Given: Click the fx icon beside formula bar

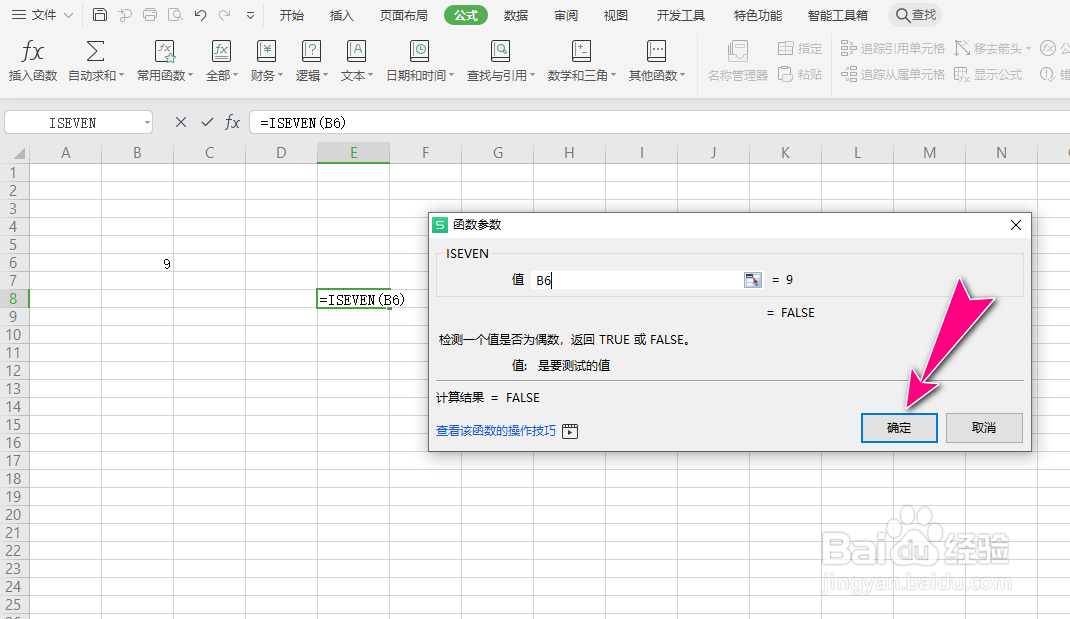Looking at the screenshot, I should click(233, 122).
